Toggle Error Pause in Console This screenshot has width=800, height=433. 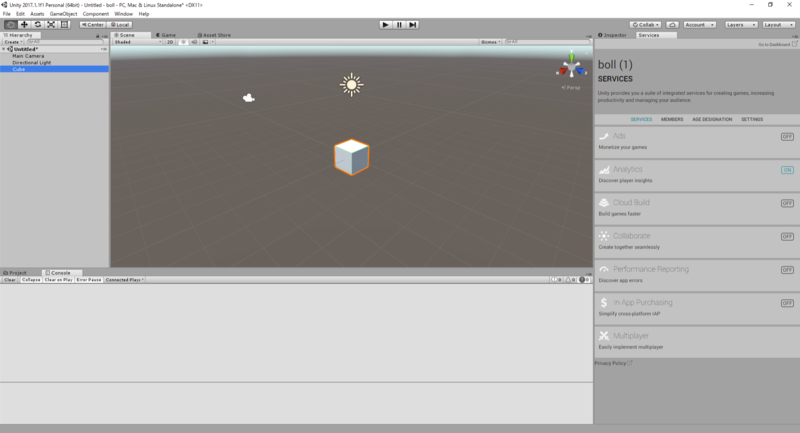pos(89,279)
